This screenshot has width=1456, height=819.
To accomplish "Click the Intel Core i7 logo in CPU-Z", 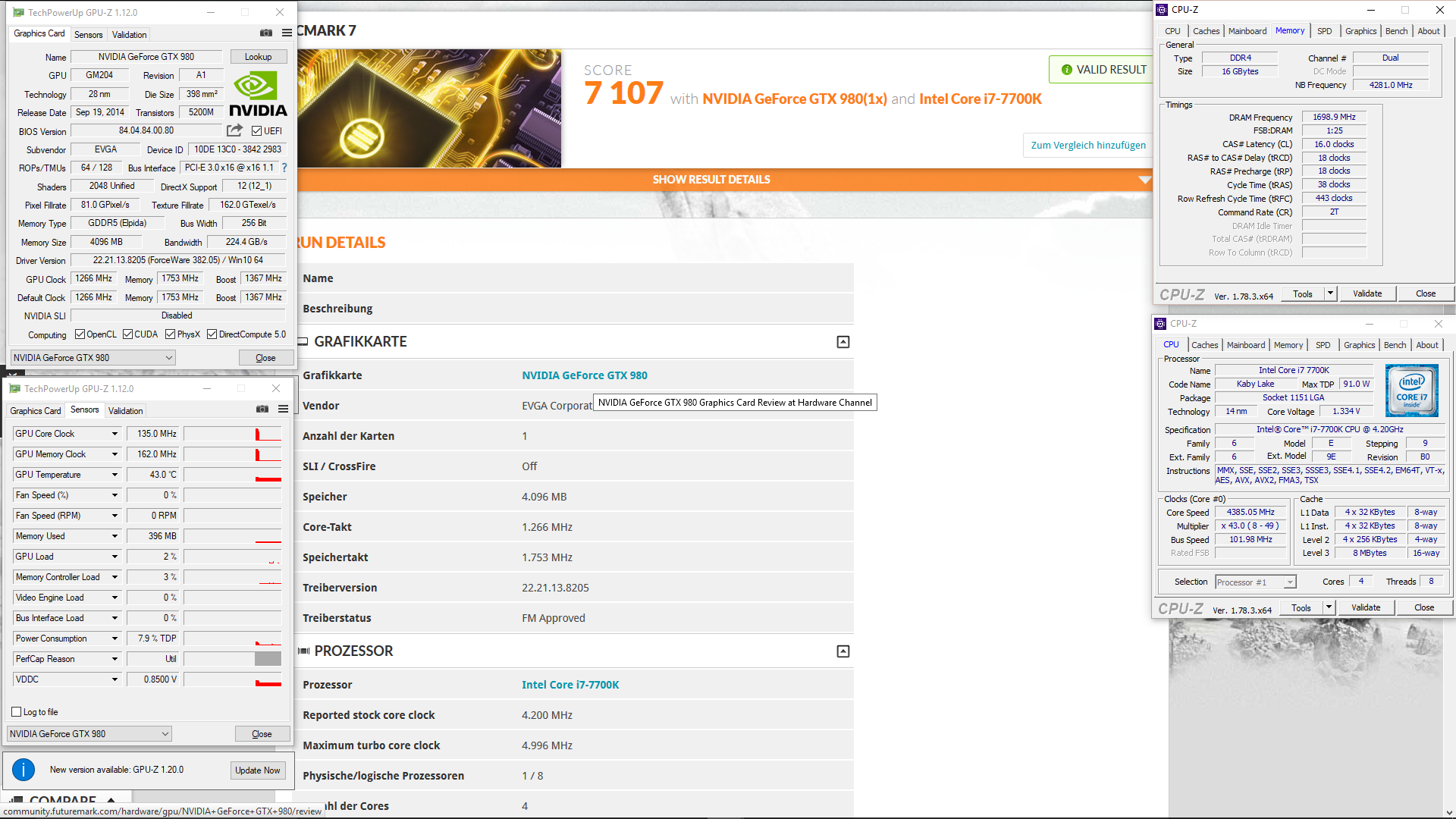I will pyautogui.click(x=1411, y=391).
